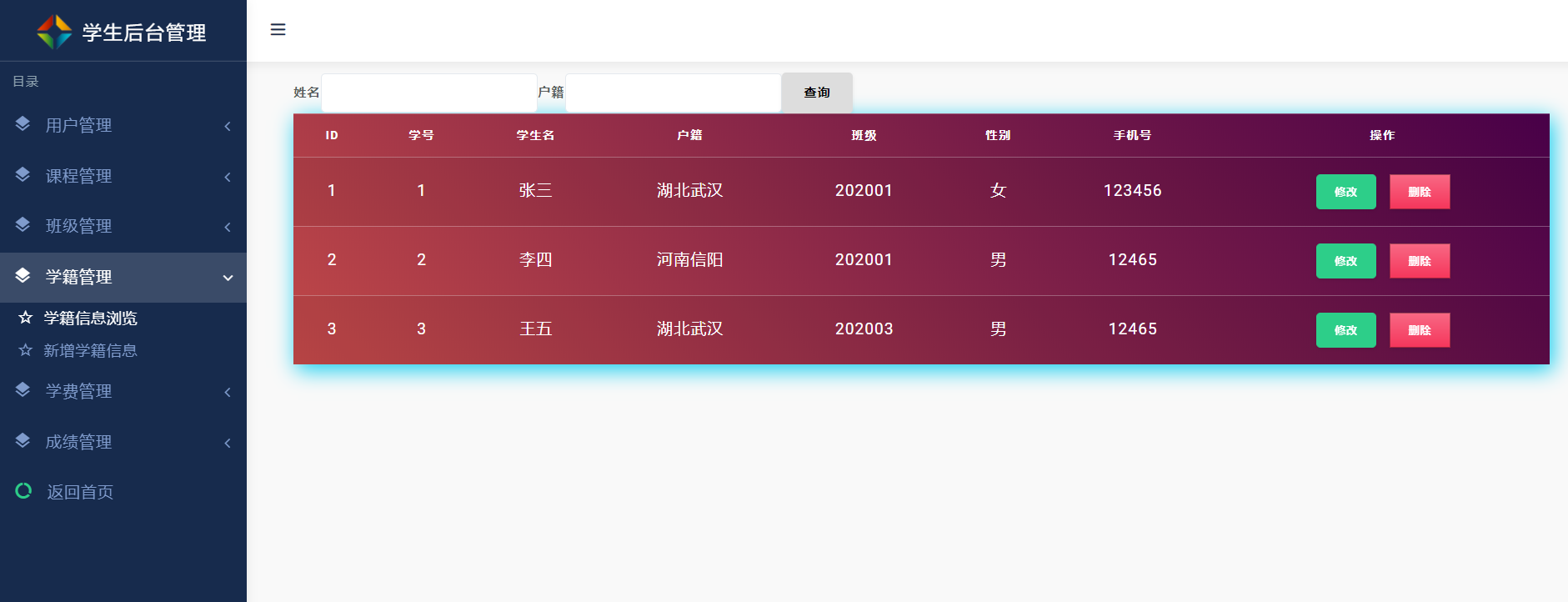Click 删除 button for student 王五
The width and height of the screenshot is (1568, 602).
[x=1419, y=330]
